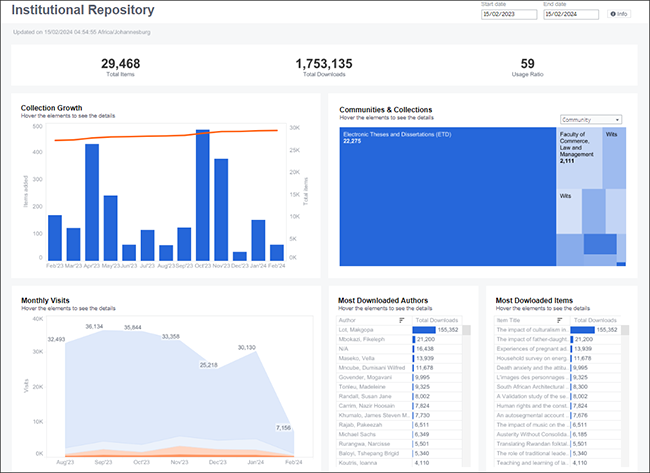The height and width of the screenshot is (473, 650).
Task: Select the Rurangwa, Narcisse author row
Action: click(x=399, y=444)
